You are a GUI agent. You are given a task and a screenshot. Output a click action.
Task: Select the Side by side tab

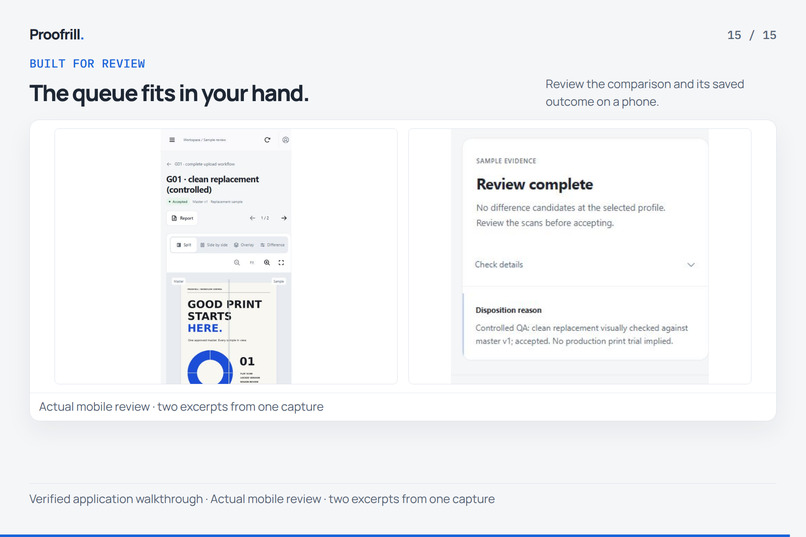pyautogui.click(x=214, y=245)
